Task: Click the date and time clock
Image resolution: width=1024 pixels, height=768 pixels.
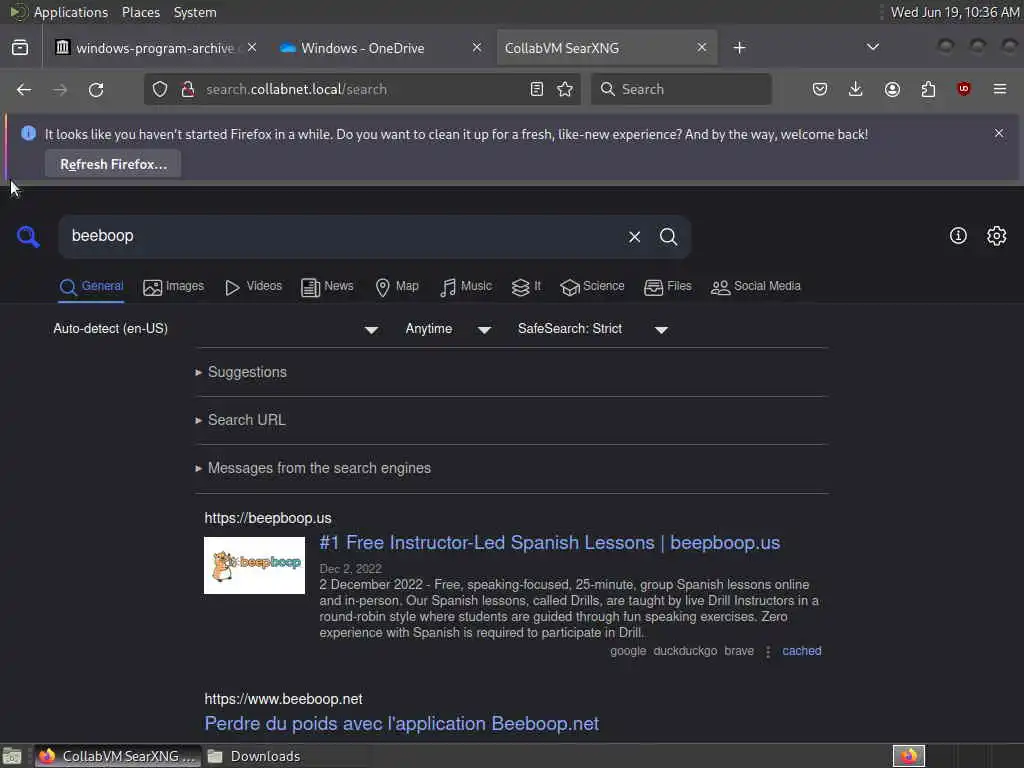Action: (955, 12)
